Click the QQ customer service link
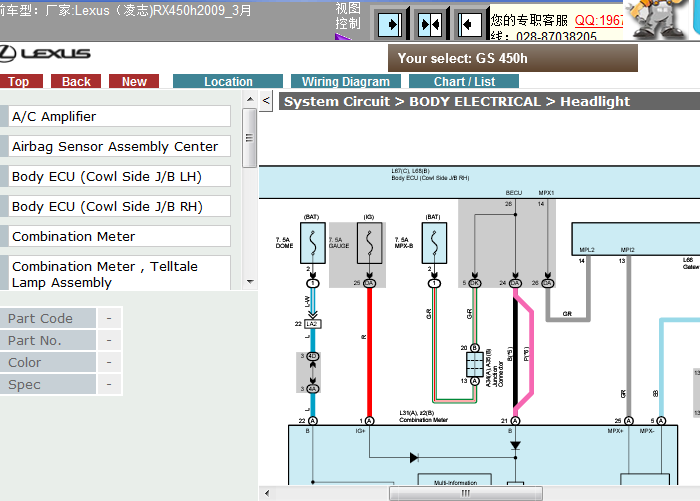This screenshot has height=501, width=700. click(x=599, y=20)
